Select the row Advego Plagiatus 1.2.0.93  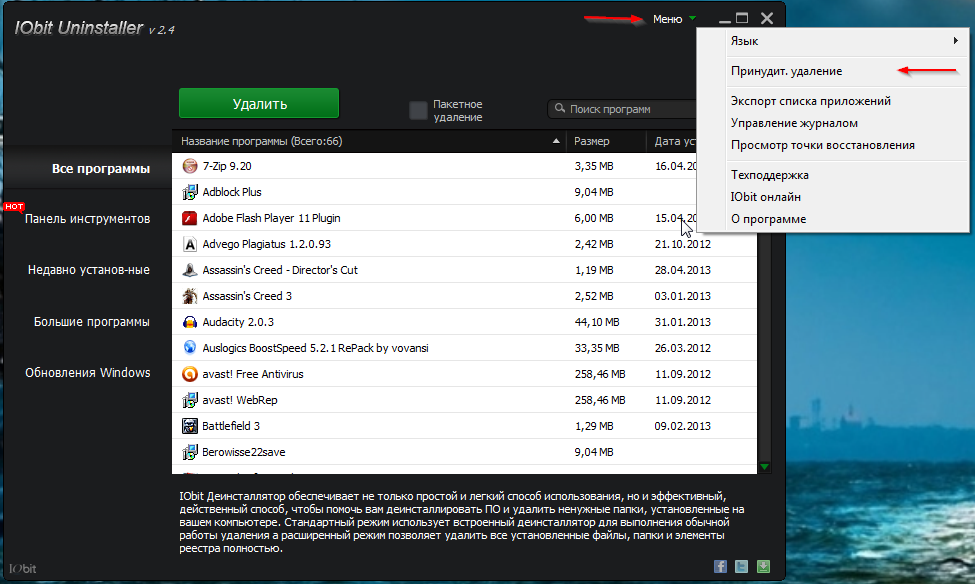[464, 244]
